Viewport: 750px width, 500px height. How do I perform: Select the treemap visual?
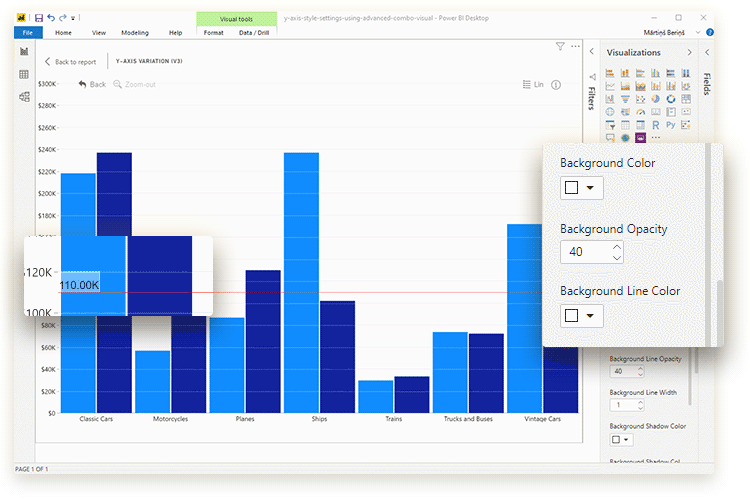click(686, 99)
